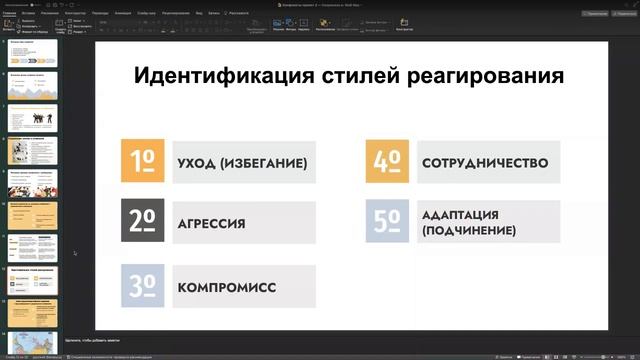Click the zoom slider in status bar
The width and height of the screenshot is (640, 360).
597,357
